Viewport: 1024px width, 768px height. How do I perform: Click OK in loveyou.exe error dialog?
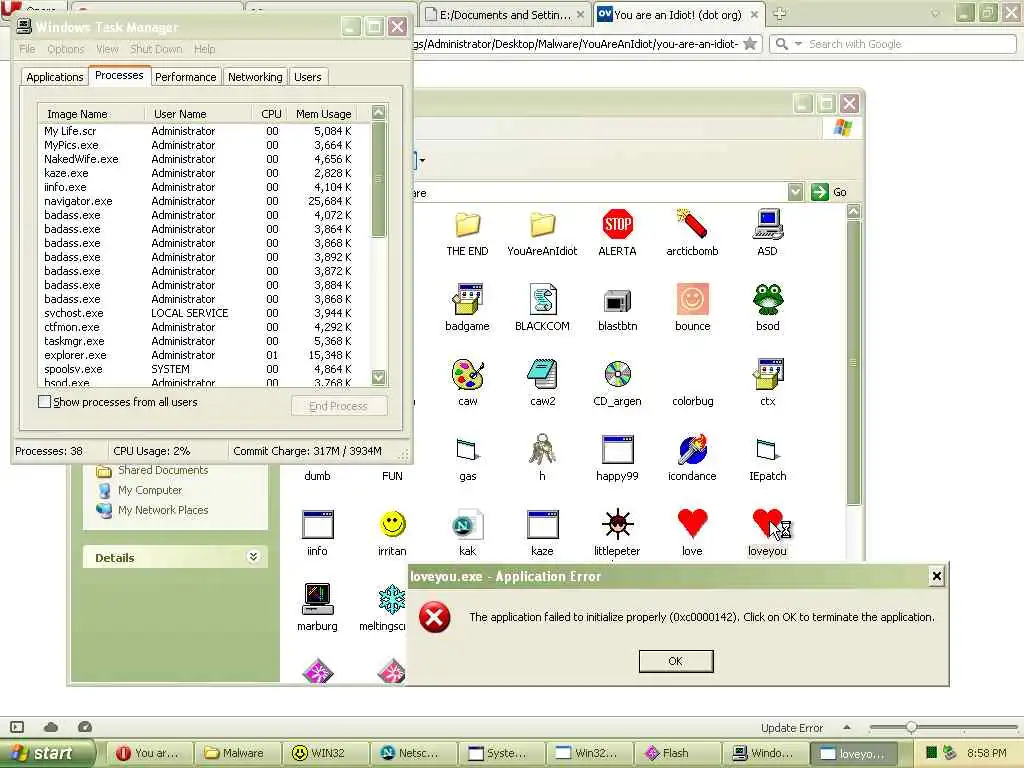676,661
